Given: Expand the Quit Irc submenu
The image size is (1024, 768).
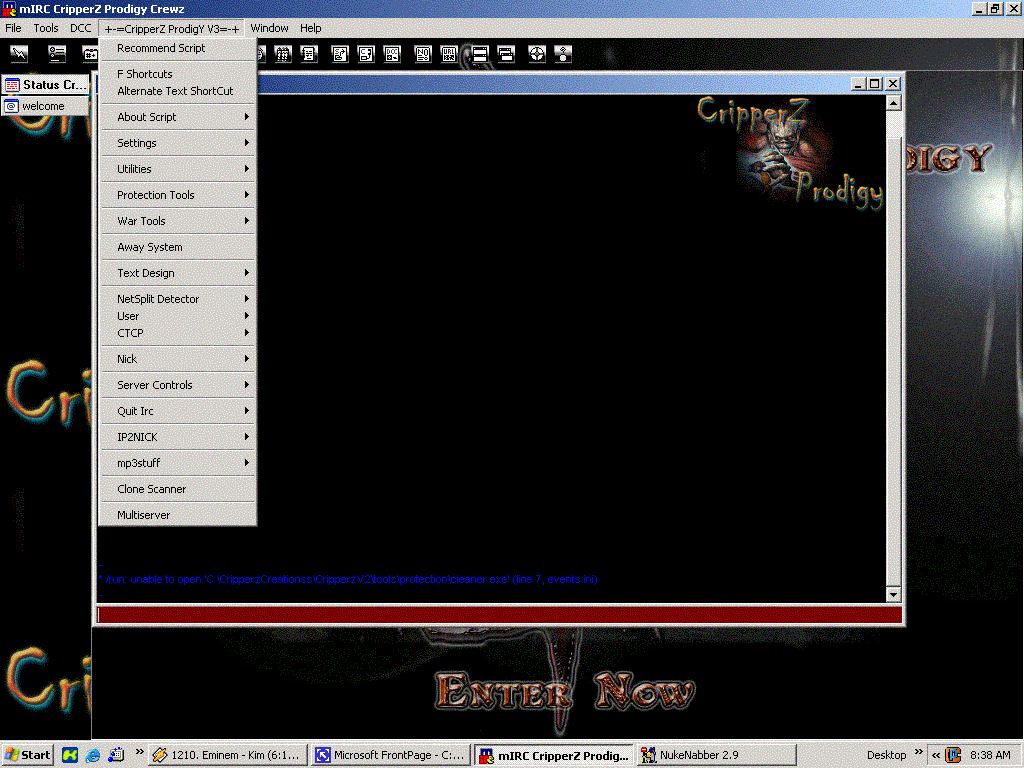Looking at the screenshot, I should [x=178, y=411].
